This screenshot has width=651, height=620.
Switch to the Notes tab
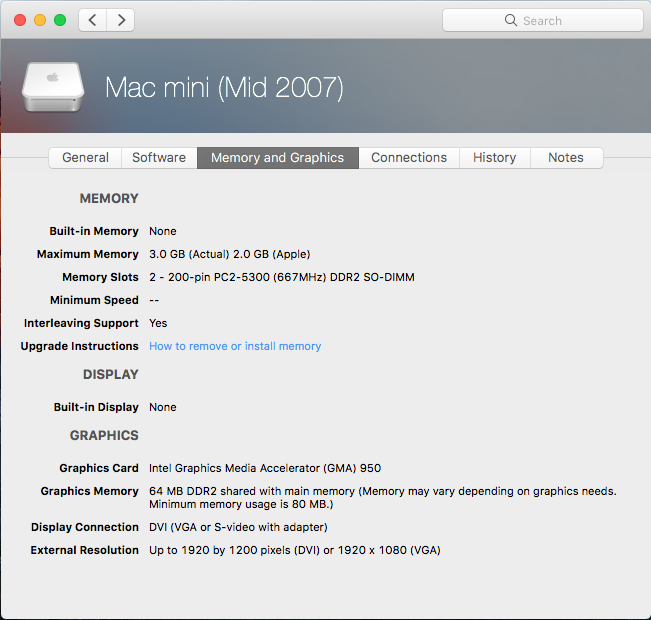point(566,158)
